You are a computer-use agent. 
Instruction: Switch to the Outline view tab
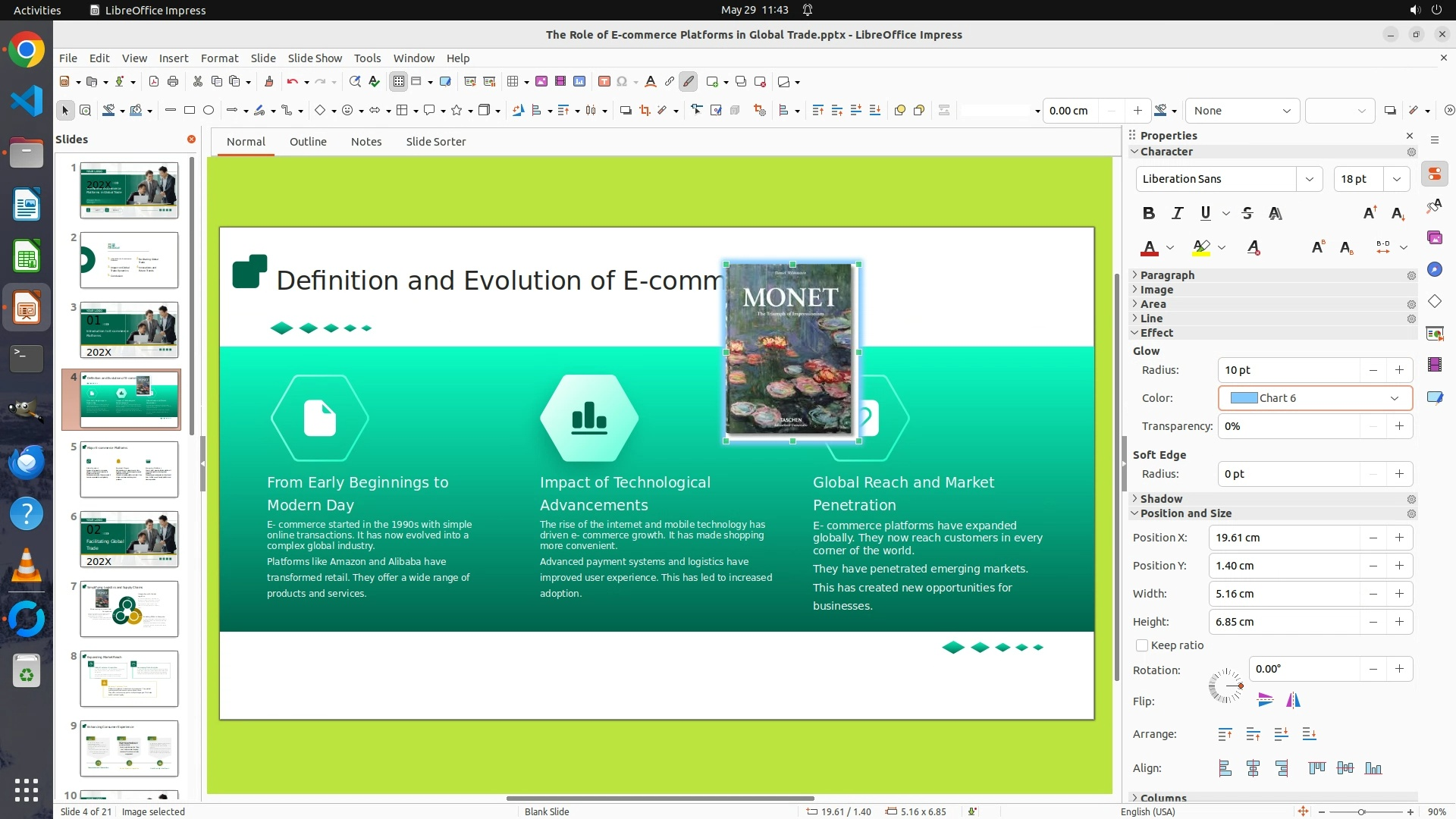click(308, 142)
